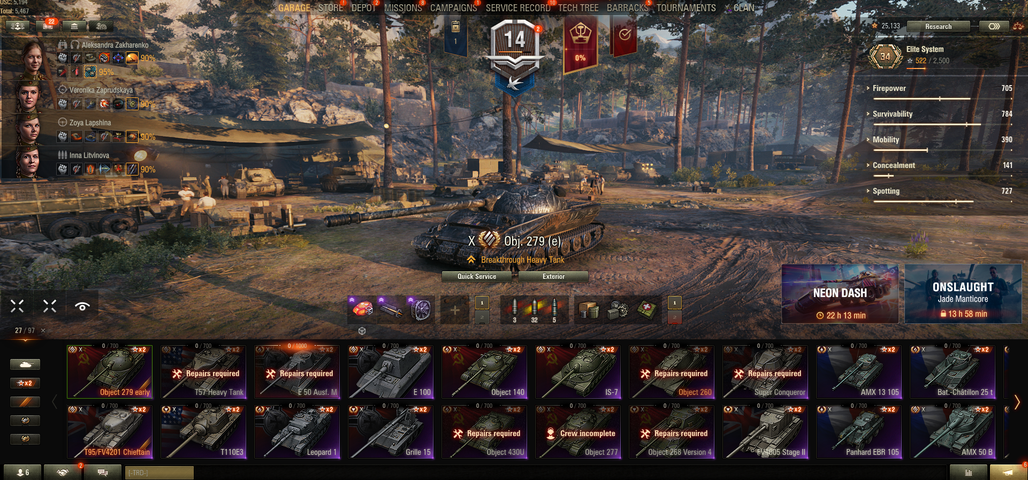This screenshot has width=1028, height=480.
Task: Expand the Firepower parameter section
Action: click(941, 88)
